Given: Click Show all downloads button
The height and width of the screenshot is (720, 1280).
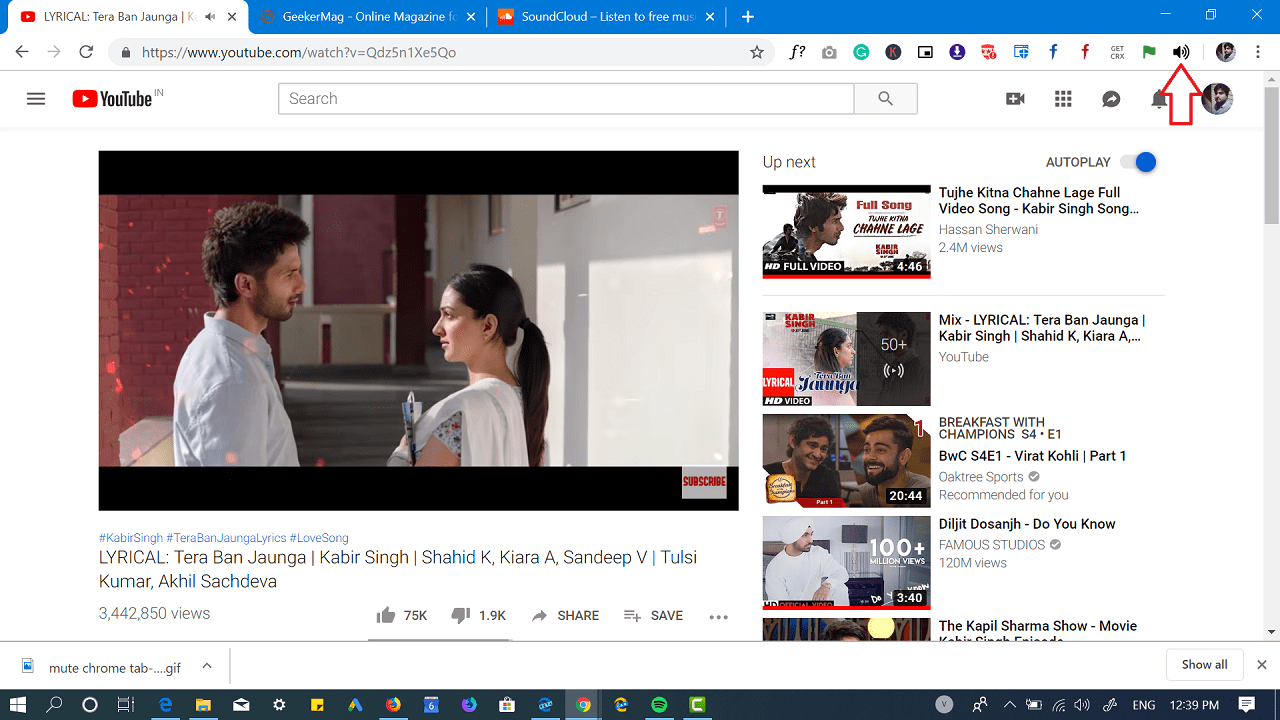Looking at the screenshot, I should [x=1204, y=665].
